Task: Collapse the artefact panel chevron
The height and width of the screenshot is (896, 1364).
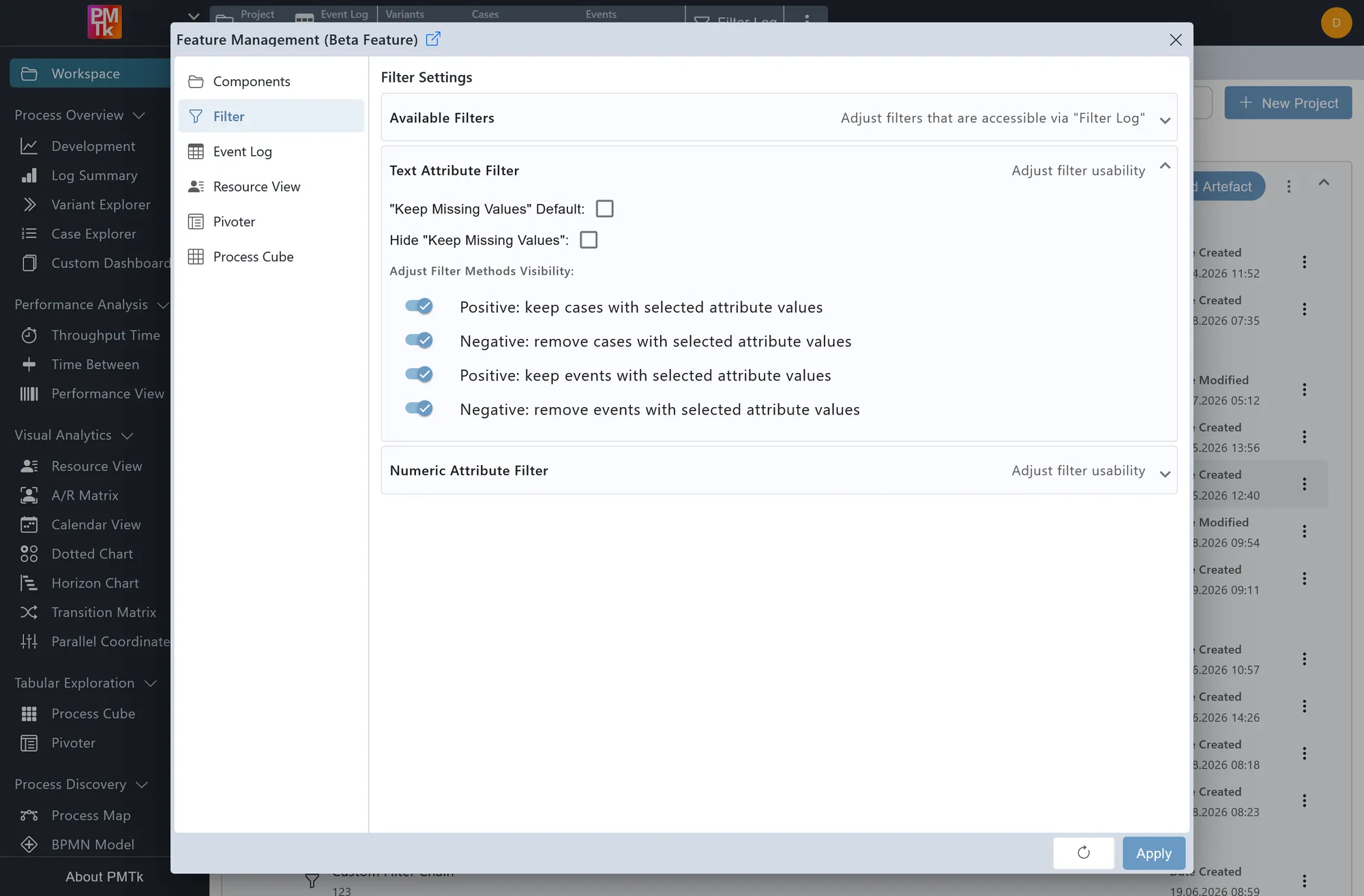Action: [1324, 183]
